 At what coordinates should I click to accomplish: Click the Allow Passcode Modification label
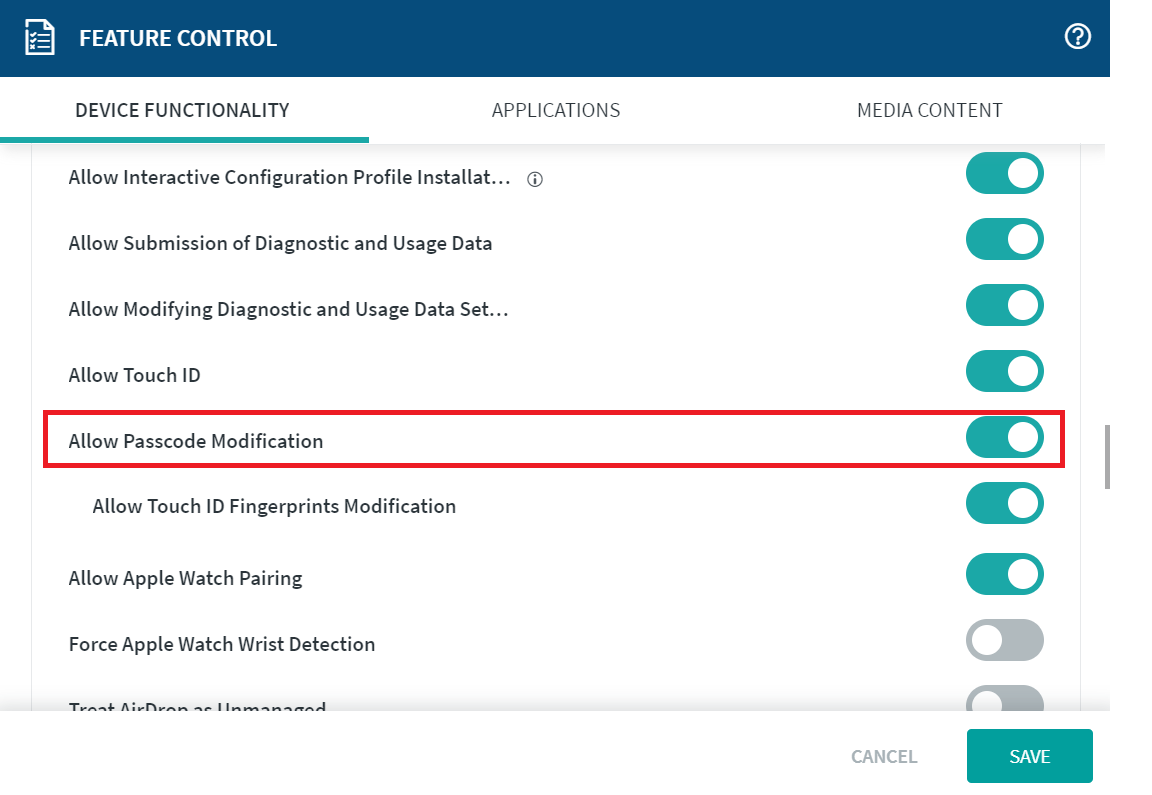[196, 441]
